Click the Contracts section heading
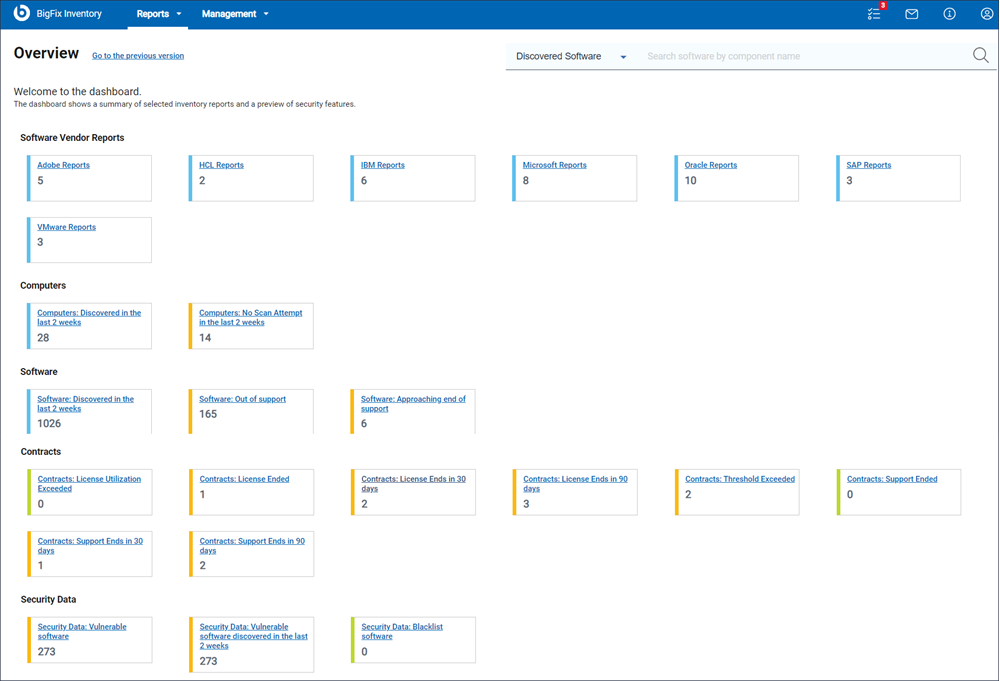 [x=41, y=451]
